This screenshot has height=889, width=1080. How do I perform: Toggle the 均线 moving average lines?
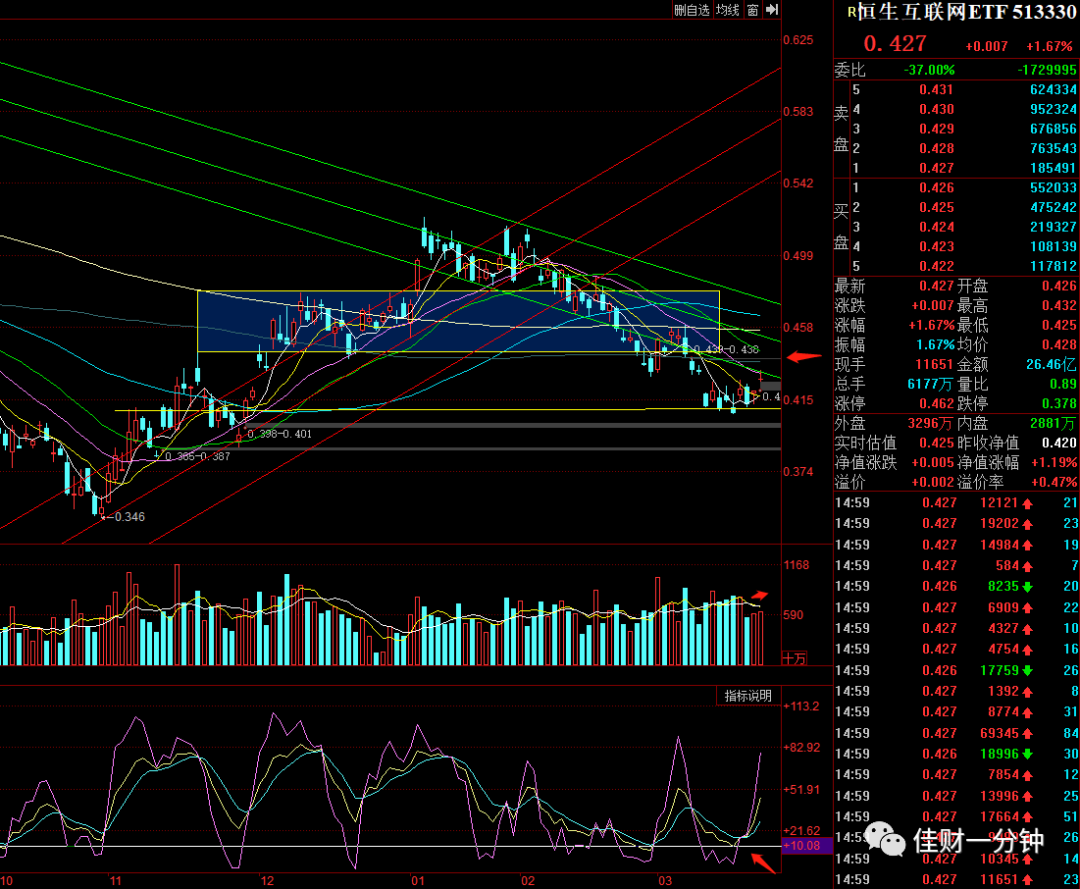[727, 10]
